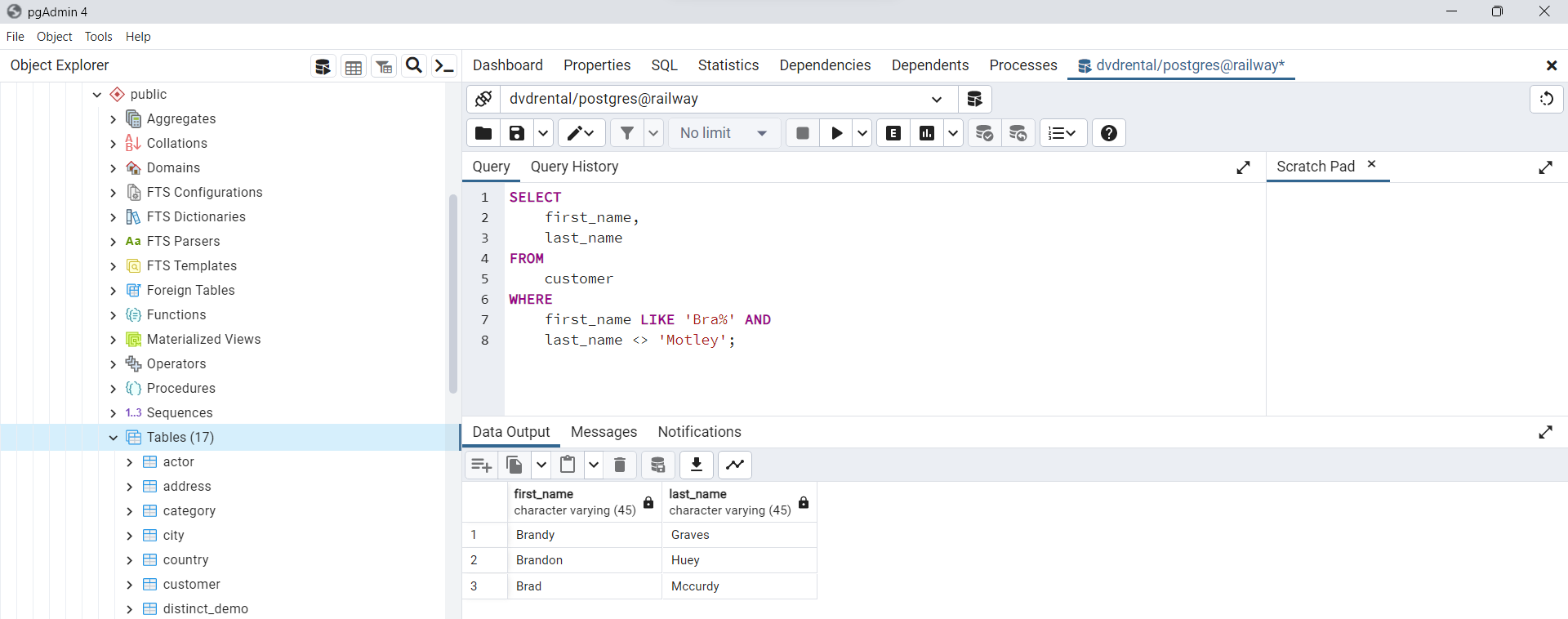
Task: Open the connection dvdrental/postgres@railway dropdown
Action: (x=937, y=99)
